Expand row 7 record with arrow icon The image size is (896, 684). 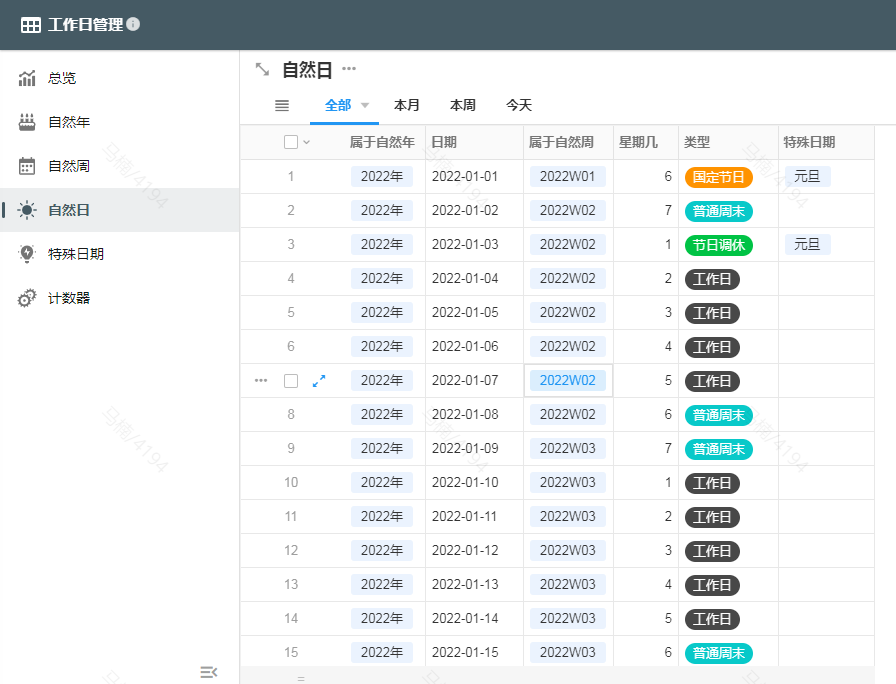click(x=319, y=381)
